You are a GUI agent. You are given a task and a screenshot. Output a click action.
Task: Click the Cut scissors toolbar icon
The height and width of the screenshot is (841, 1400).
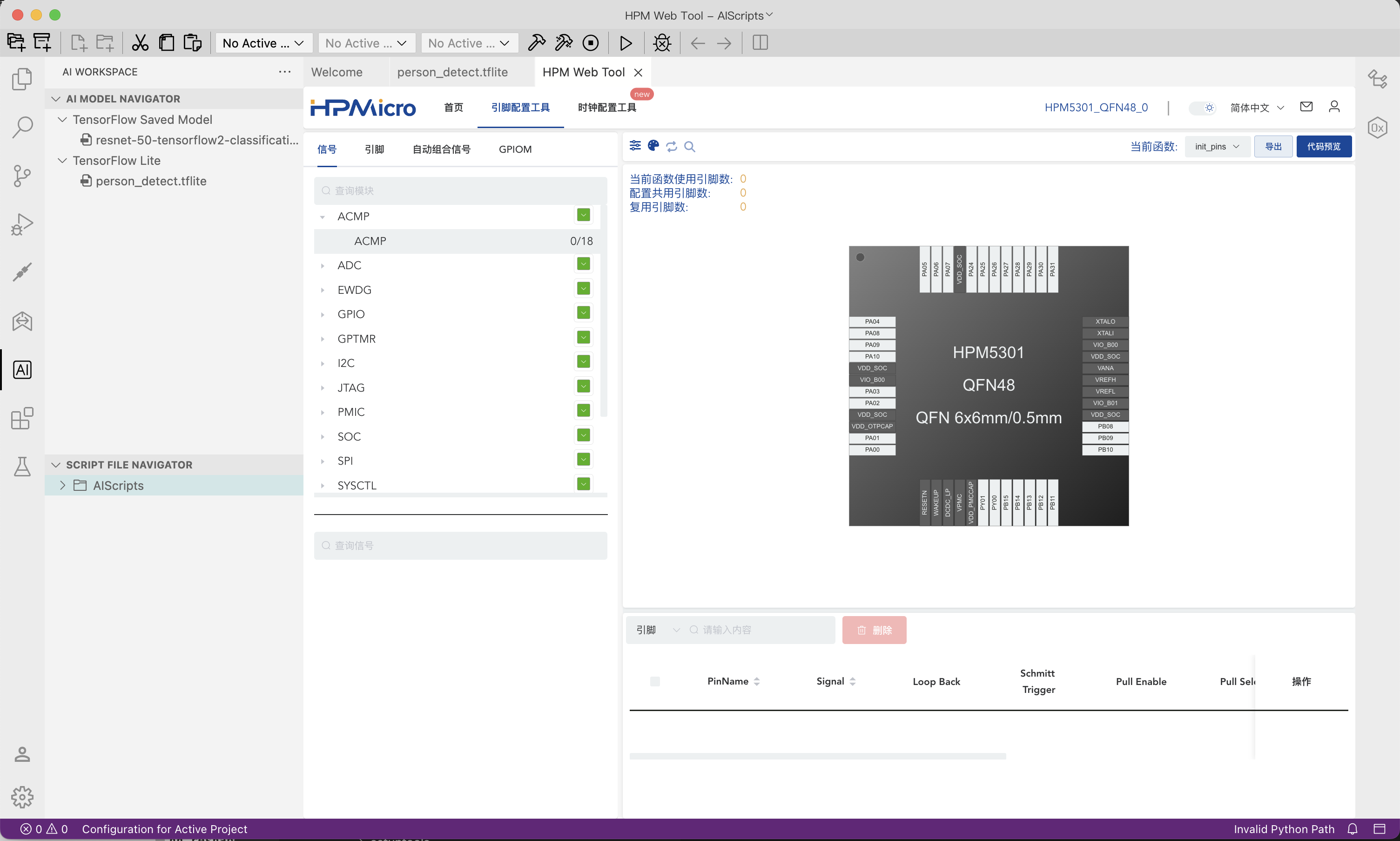[x=140, y=43]
